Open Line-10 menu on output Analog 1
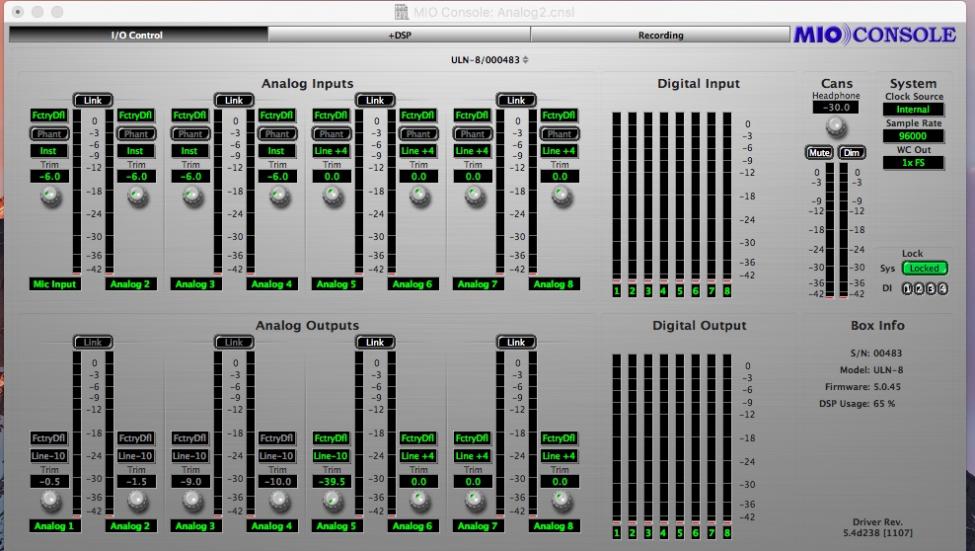The image size is (975, 551). tap(49, 456)
